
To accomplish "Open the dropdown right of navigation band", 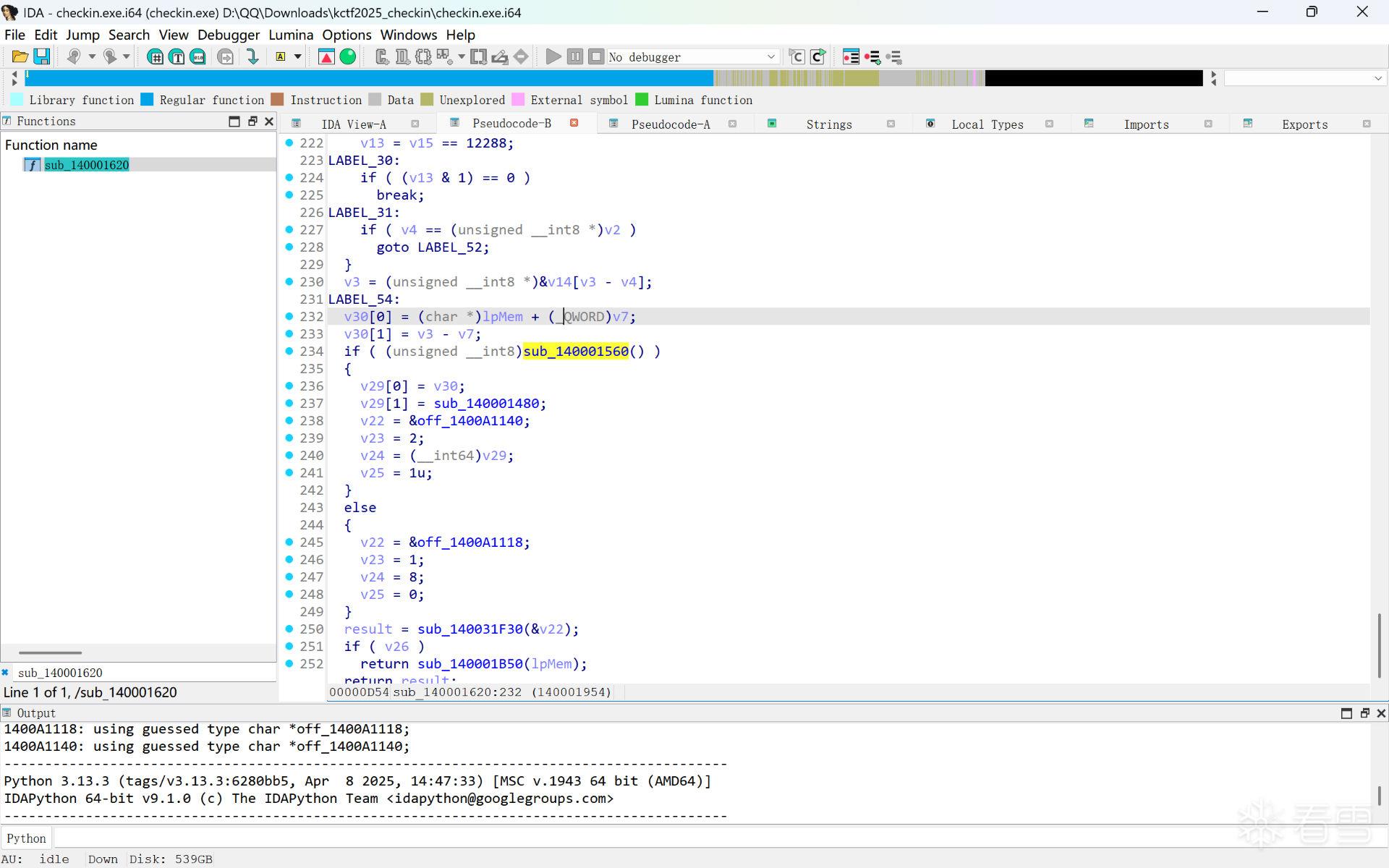I will (x=1377, y=78).
